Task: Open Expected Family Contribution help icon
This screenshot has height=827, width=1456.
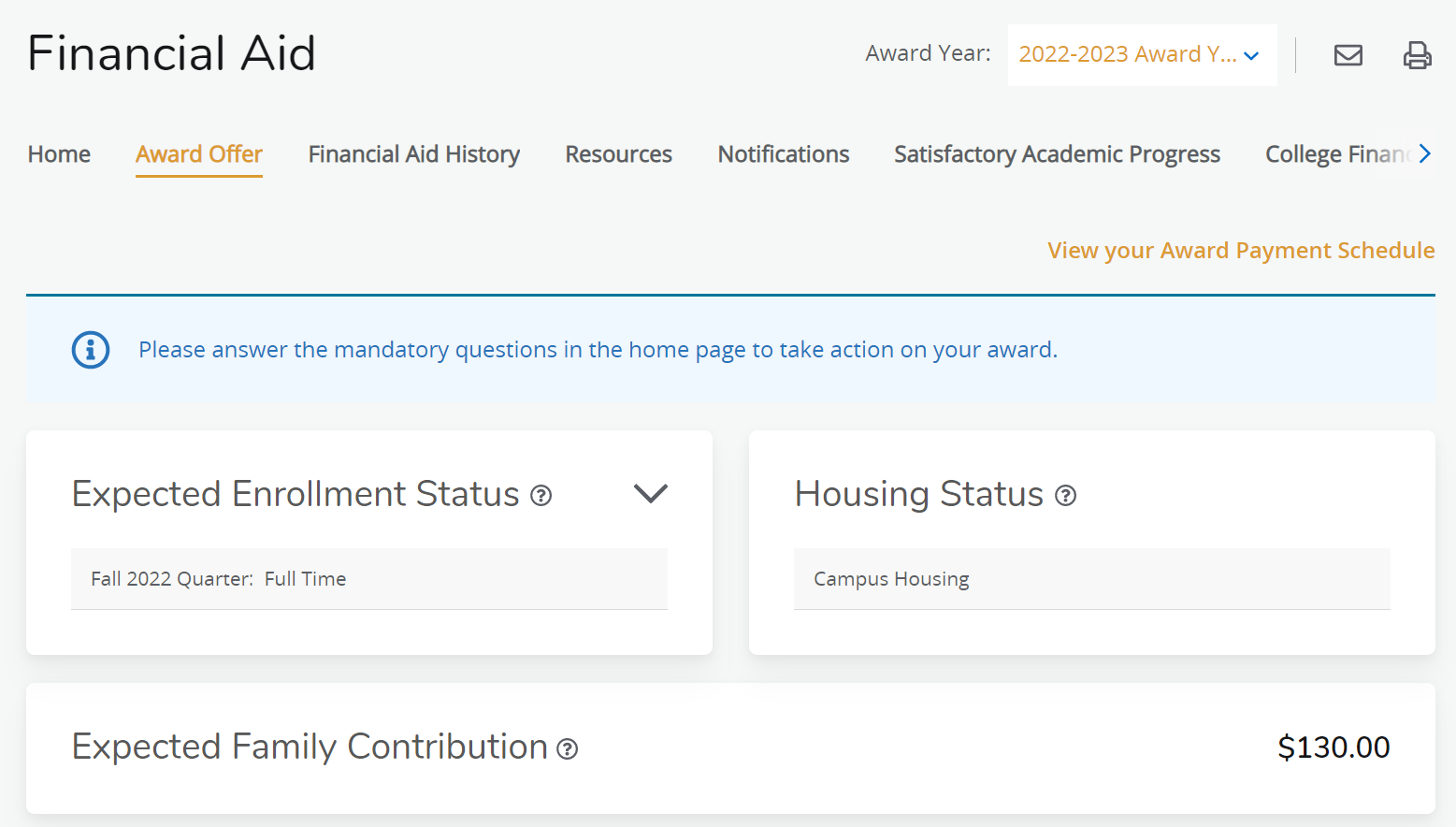Action: click(x=567, y=749)
